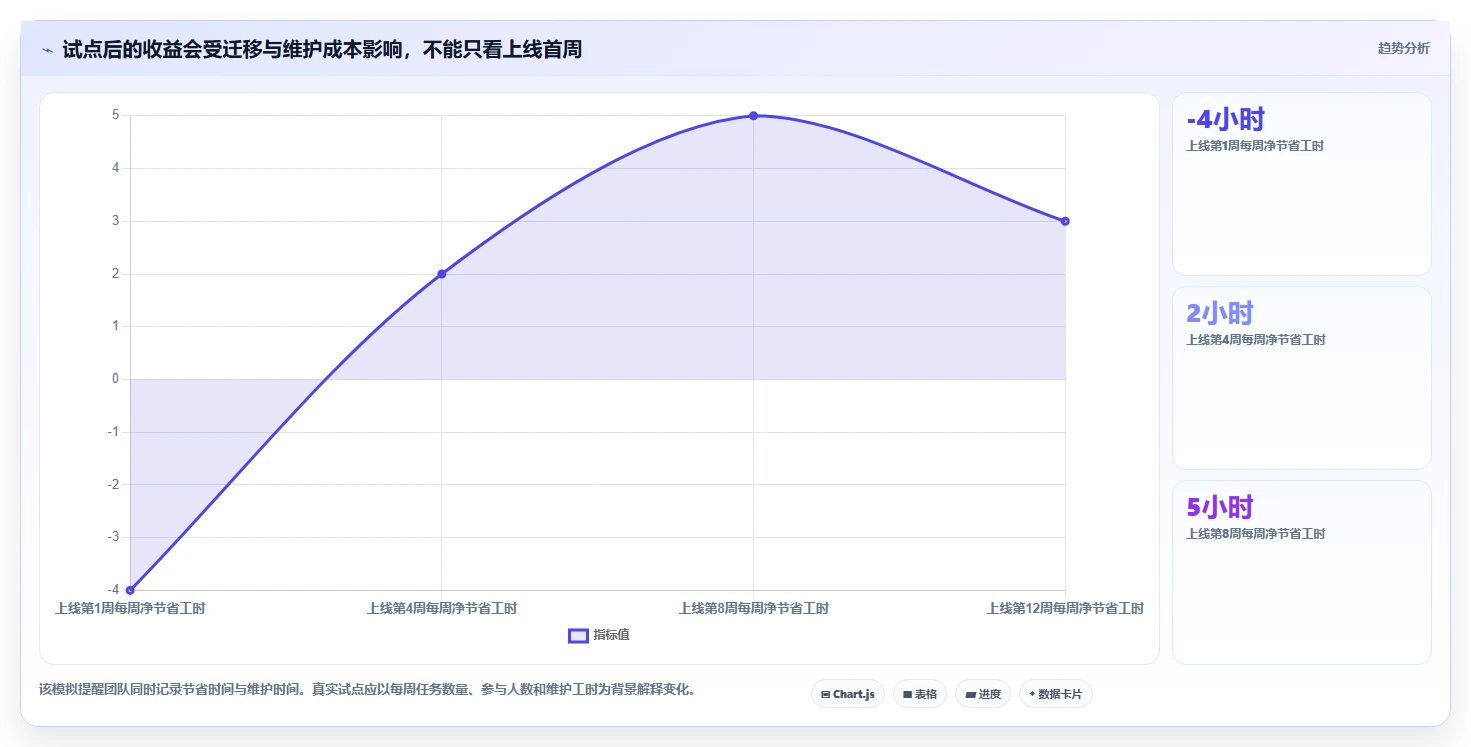Image resolution: width=1471 pixels, height=747 pixels.
Task: Click the 指标值 legend label
Action: [611, 636]
